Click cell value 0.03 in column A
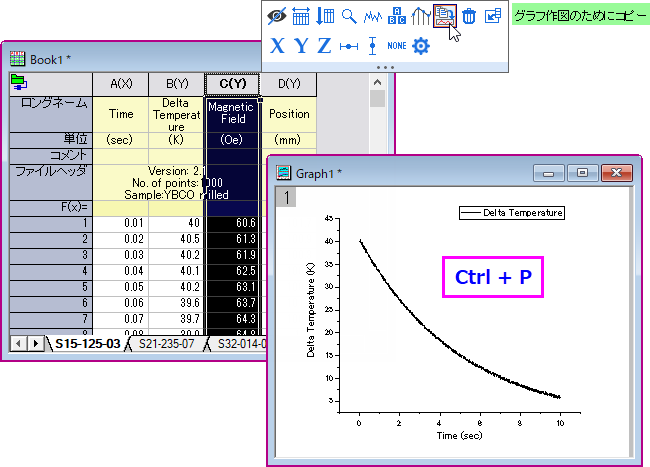The width and height of the screenshot is (650, 467). click(x=121, y=256)
